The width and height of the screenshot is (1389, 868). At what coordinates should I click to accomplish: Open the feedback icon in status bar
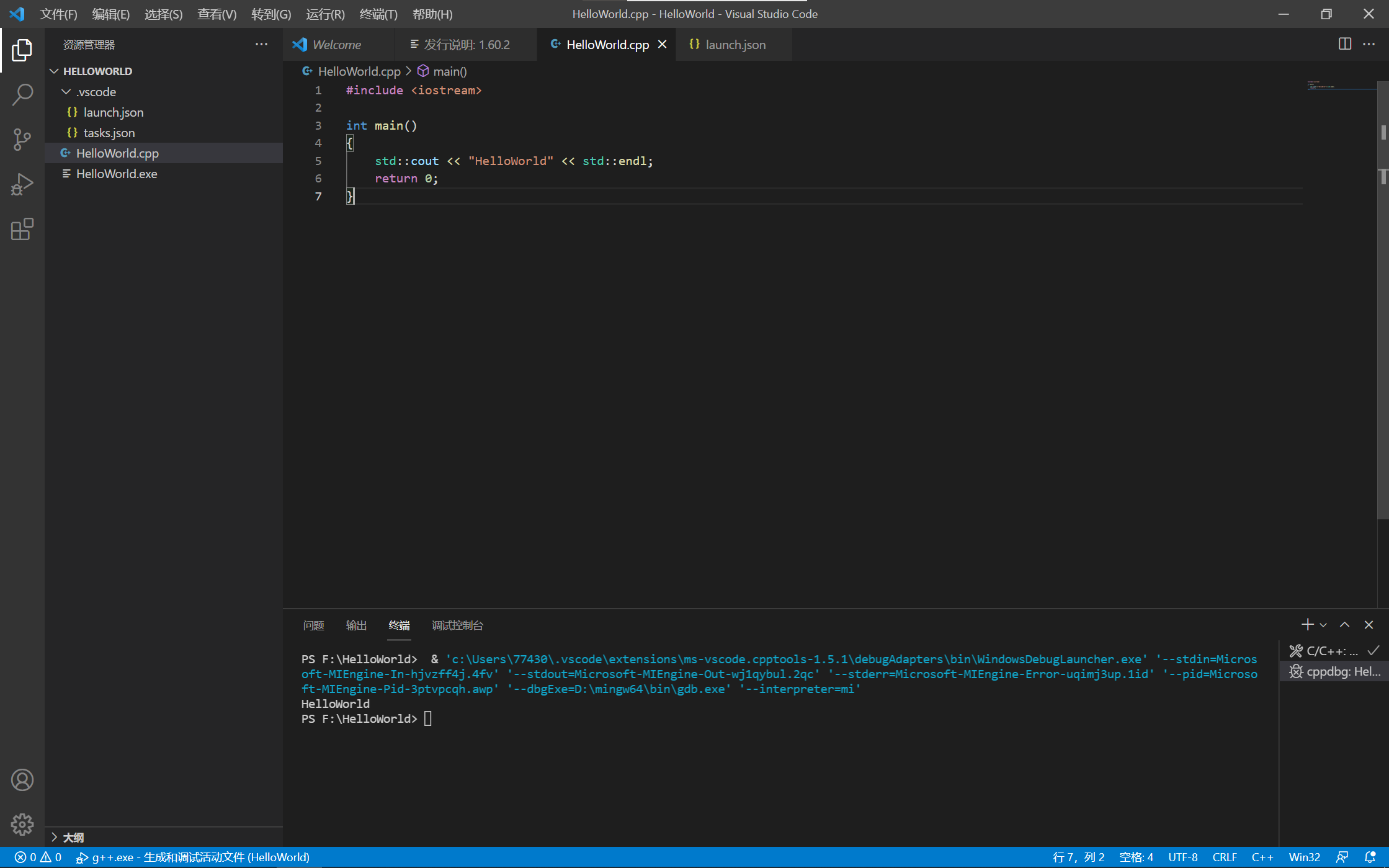pyautogui.click(x=1342, y=857)
